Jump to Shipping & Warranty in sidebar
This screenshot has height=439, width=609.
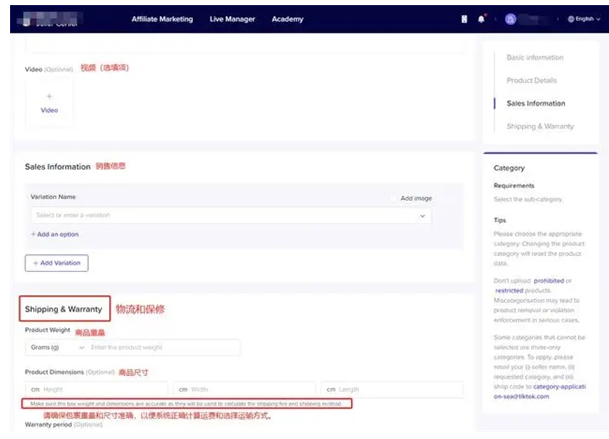coord(541,126)
